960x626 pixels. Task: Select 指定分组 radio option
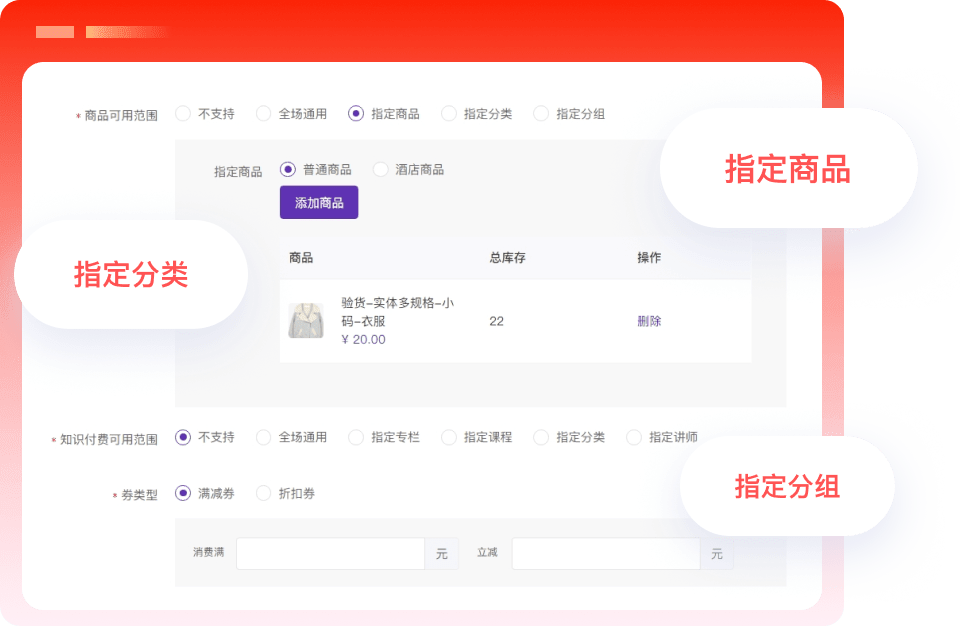click(x=541, y=114)
